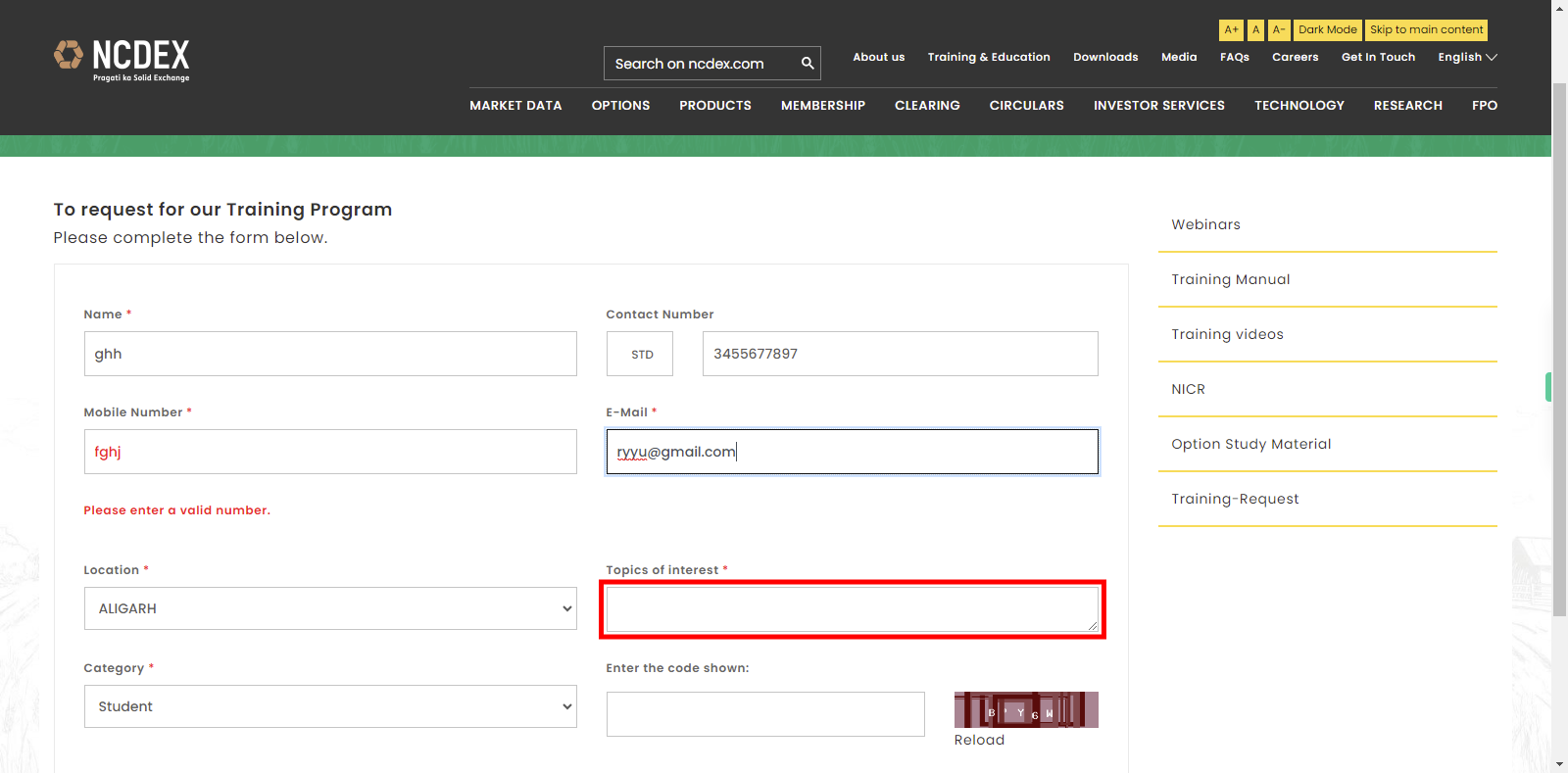Click 'To request for our Training Program' heading
Image resolution: width=1568 pixels, height=773 pixels.
222,210
